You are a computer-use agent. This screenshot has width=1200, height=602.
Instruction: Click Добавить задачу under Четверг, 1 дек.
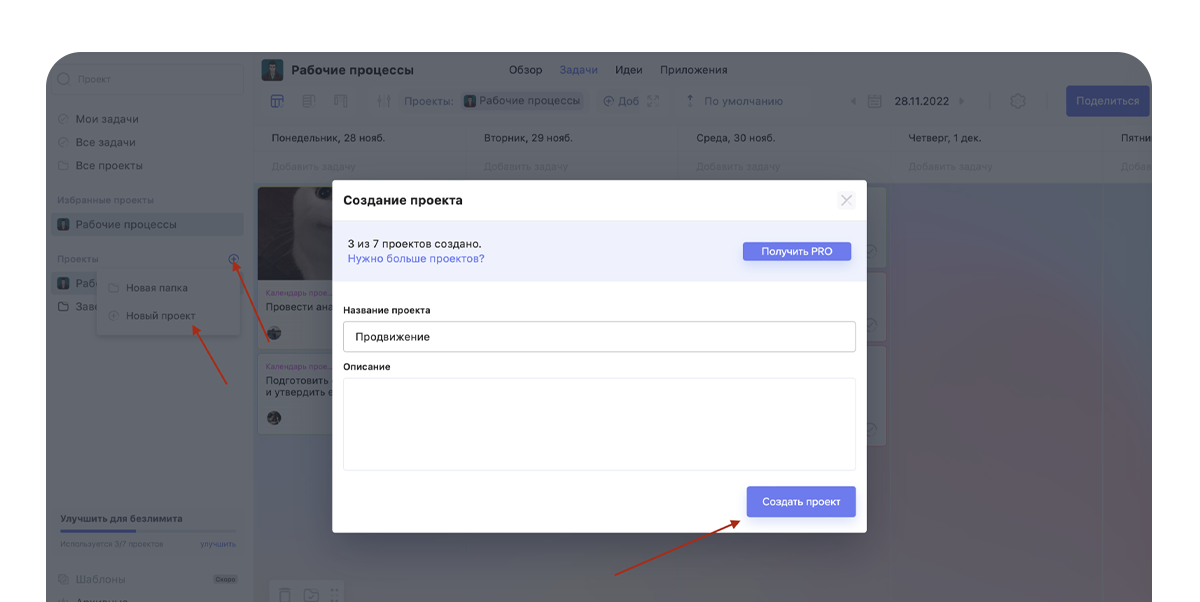[951, 167]
